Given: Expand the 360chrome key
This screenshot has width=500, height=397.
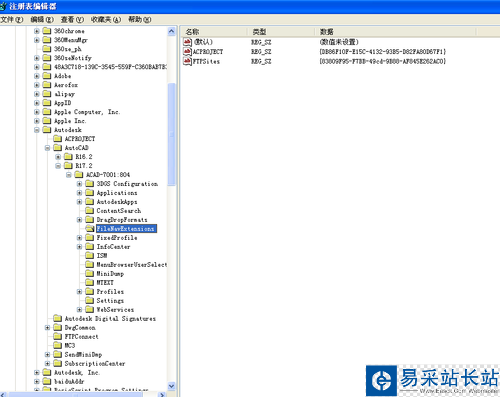Looking at the screenshot, I should tap(37, 31).
